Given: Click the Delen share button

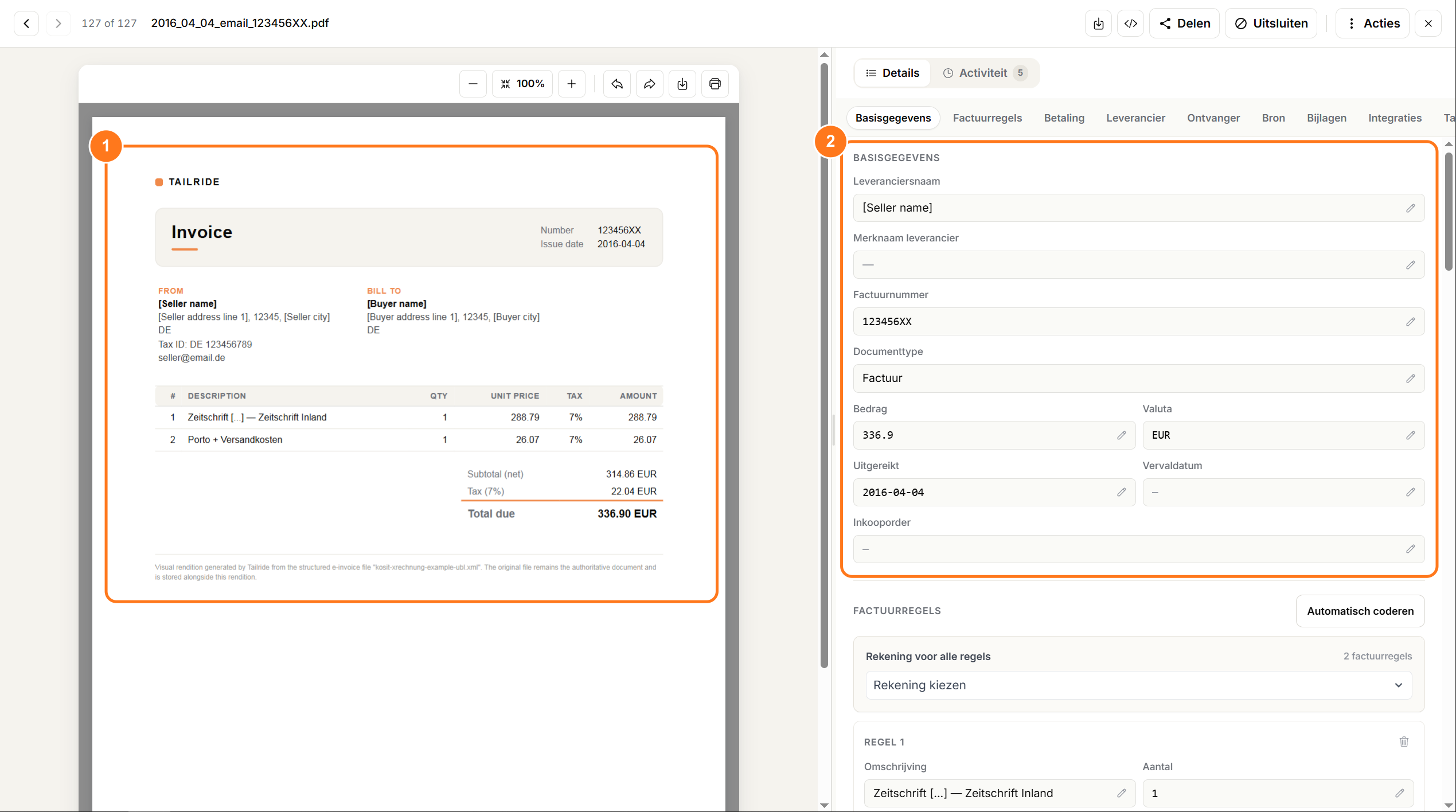Looking at the screenshot, I should (1184, 24).
